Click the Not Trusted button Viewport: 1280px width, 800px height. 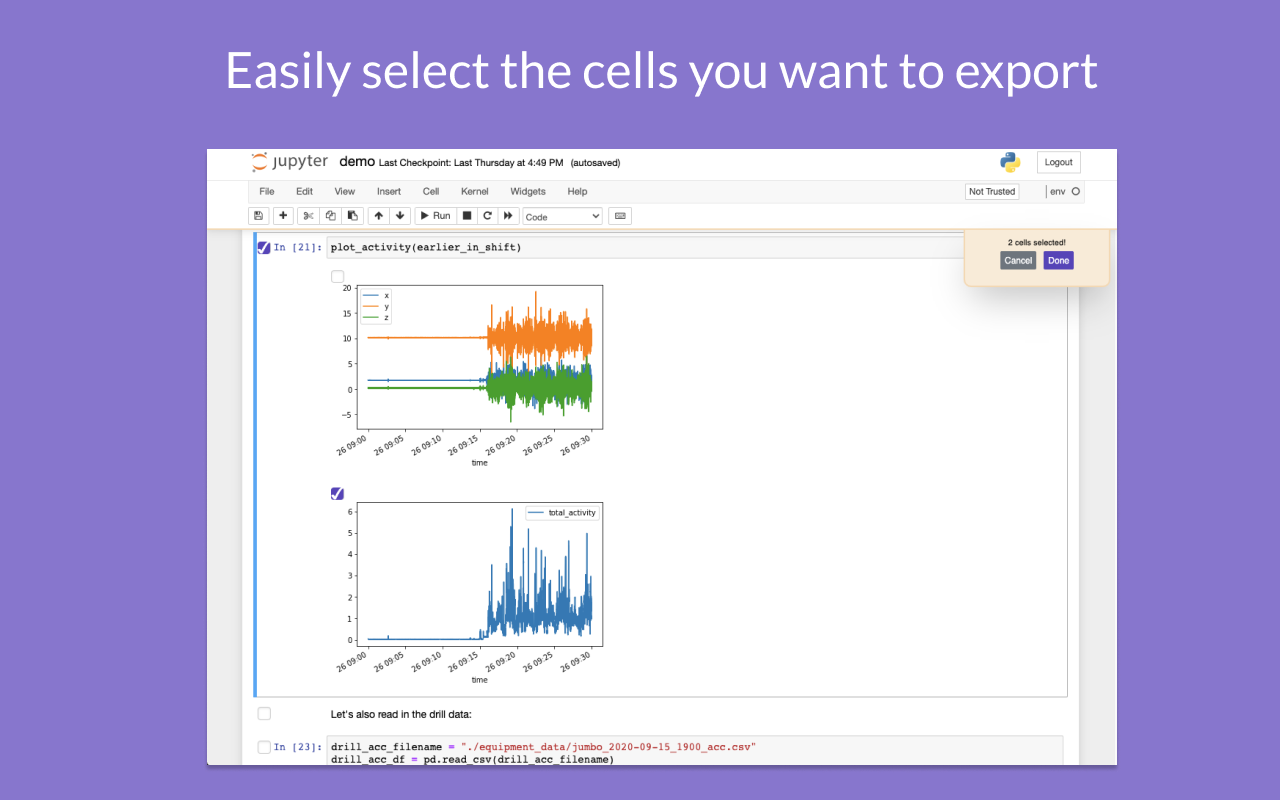992,191
